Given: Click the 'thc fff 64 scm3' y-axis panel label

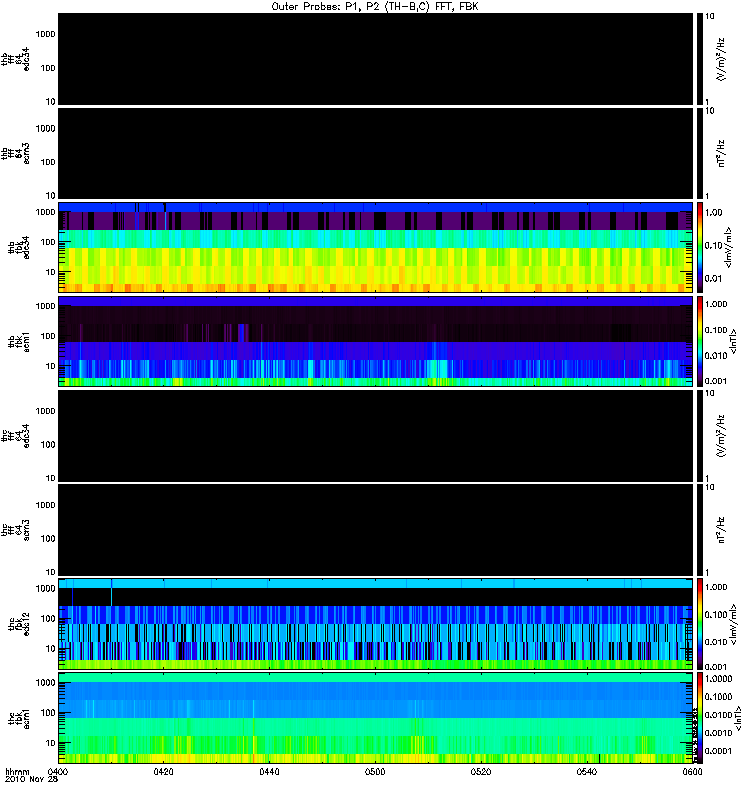Looking at the screenshot, I should click(15, 530).
